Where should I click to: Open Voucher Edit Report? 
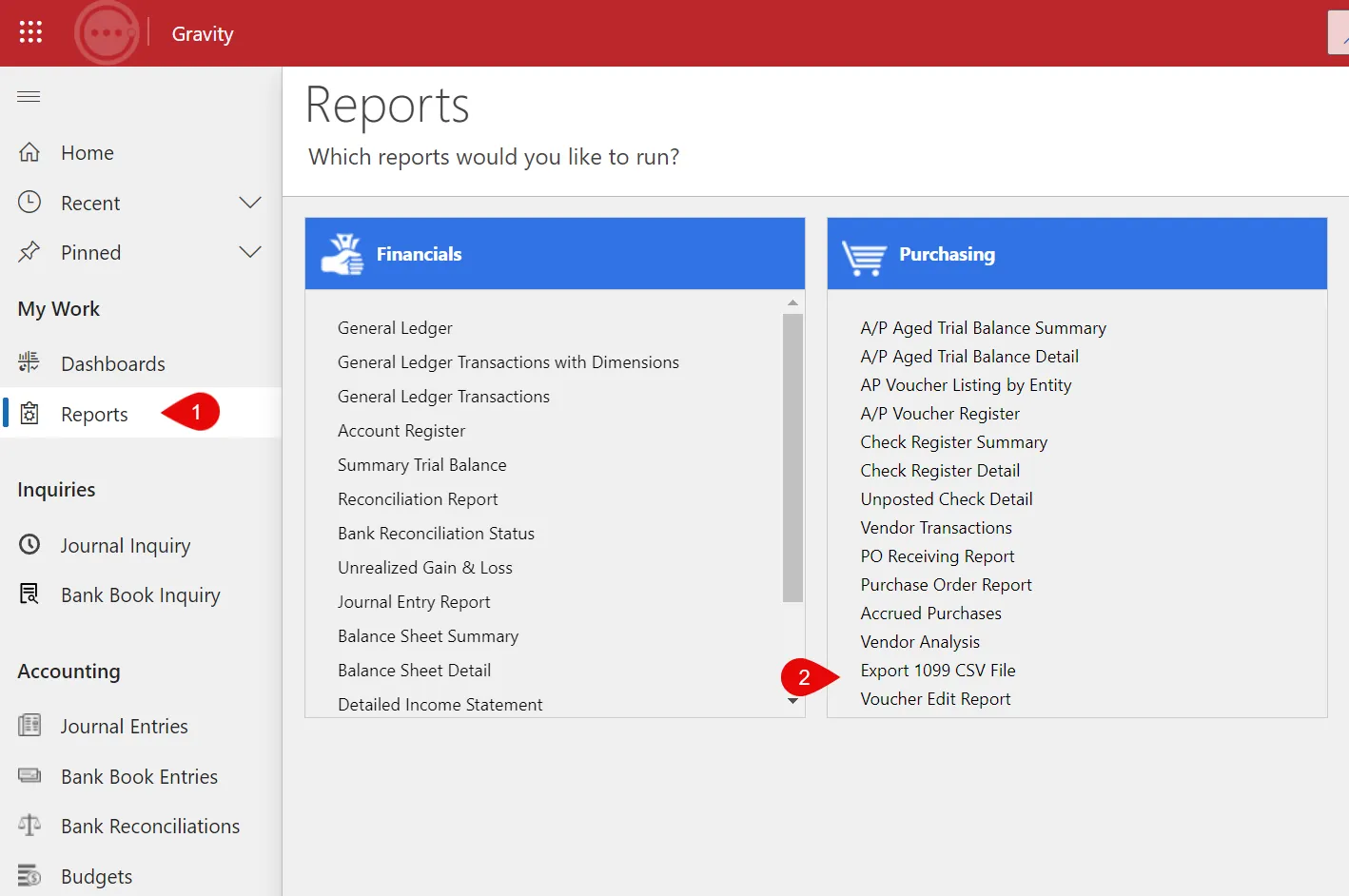936,699
